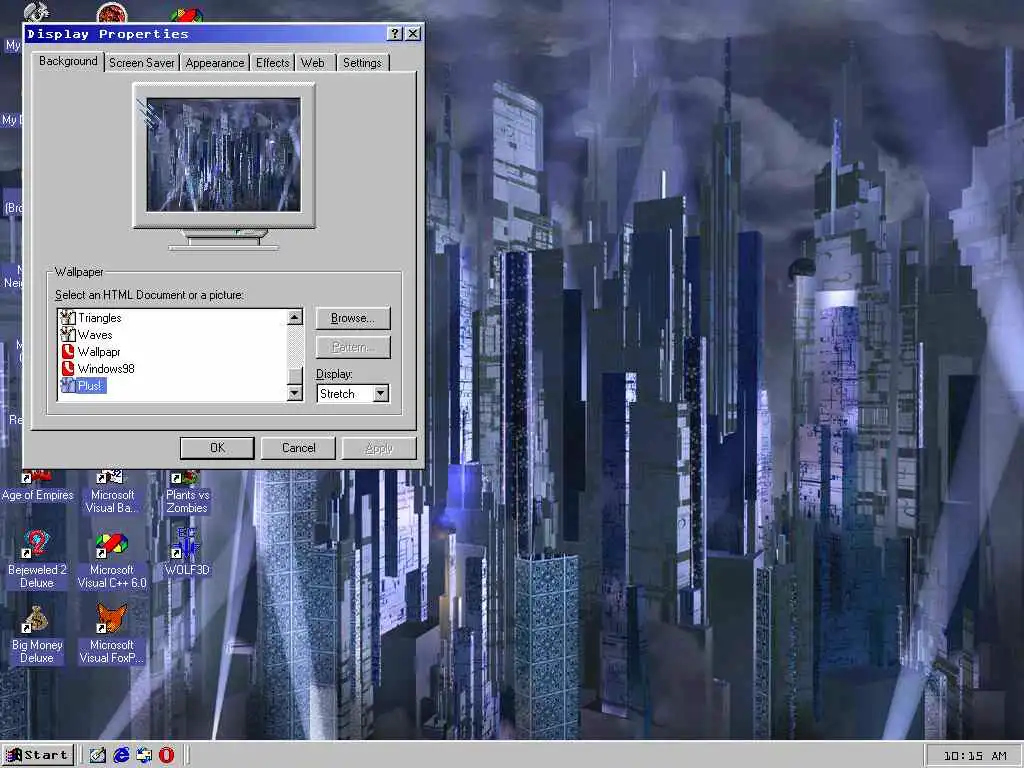Select Waves in the wallpaper list
This screenshot has height=768, width=1024.
pos(95,335)
